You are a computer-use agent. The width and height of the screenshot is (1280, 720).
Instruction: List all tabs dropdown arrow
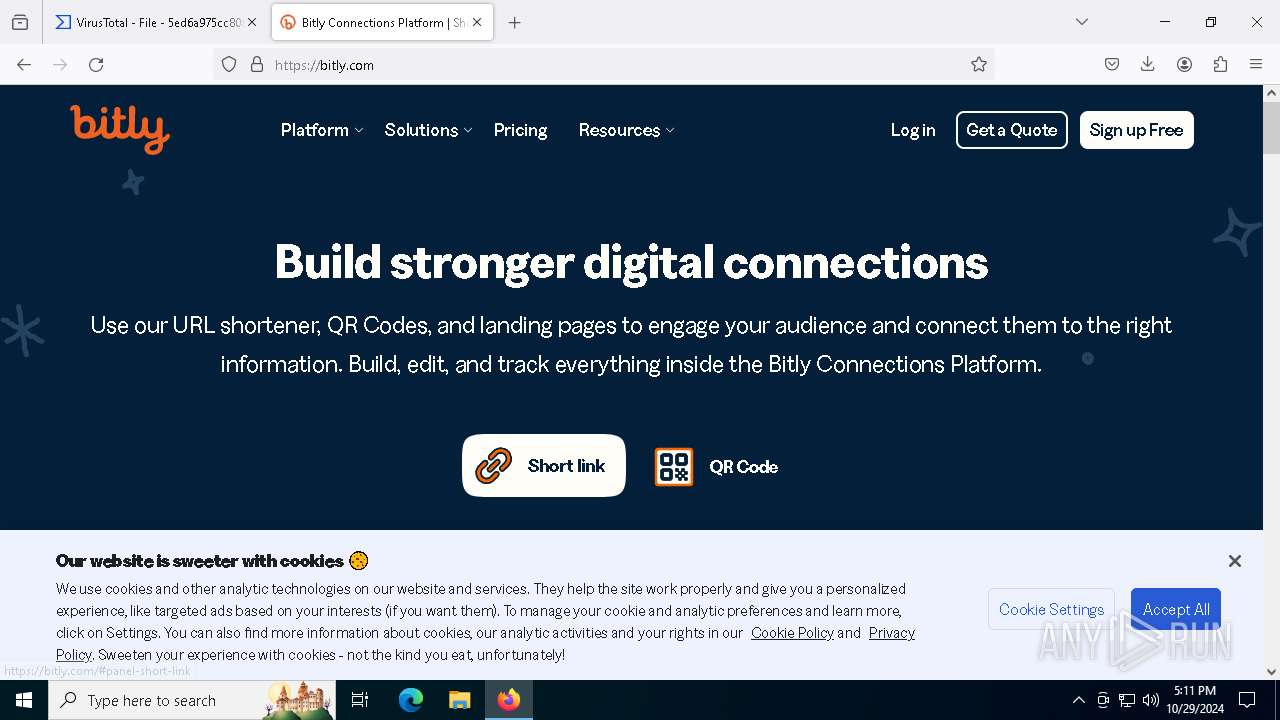(1082, 22)
